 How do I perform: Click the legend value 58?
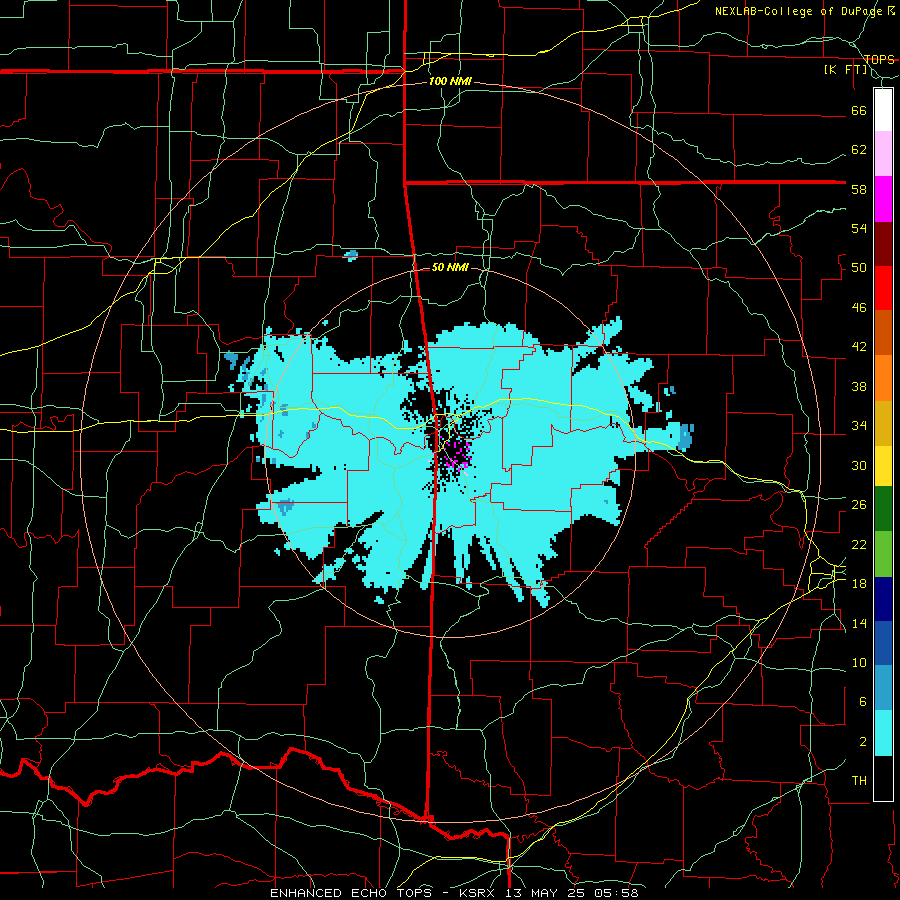(859, 189)
